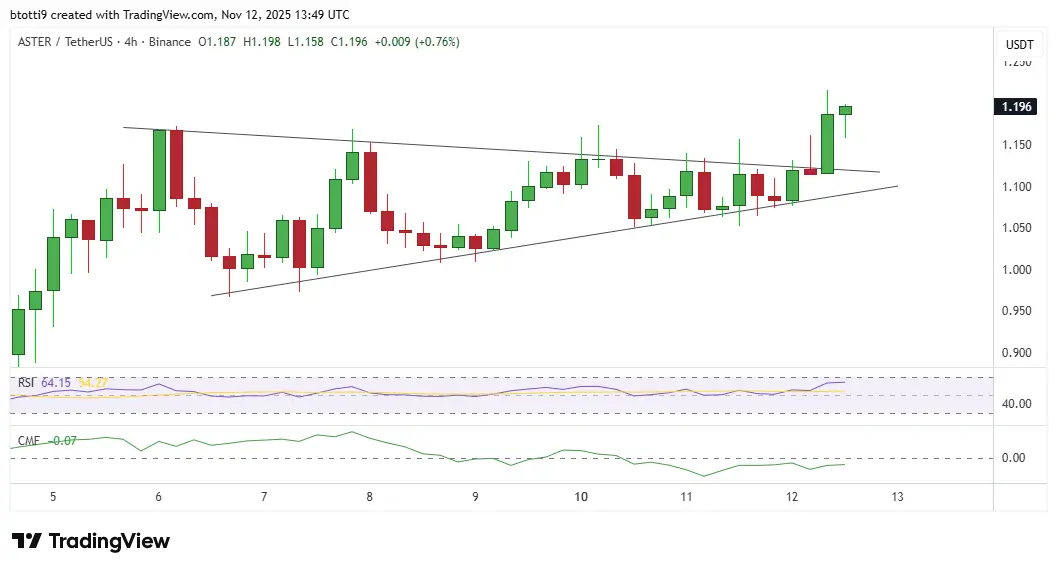Click the date label 13 on time axis
Viewport: 1057px width, 571px height.
pos(897,497)
